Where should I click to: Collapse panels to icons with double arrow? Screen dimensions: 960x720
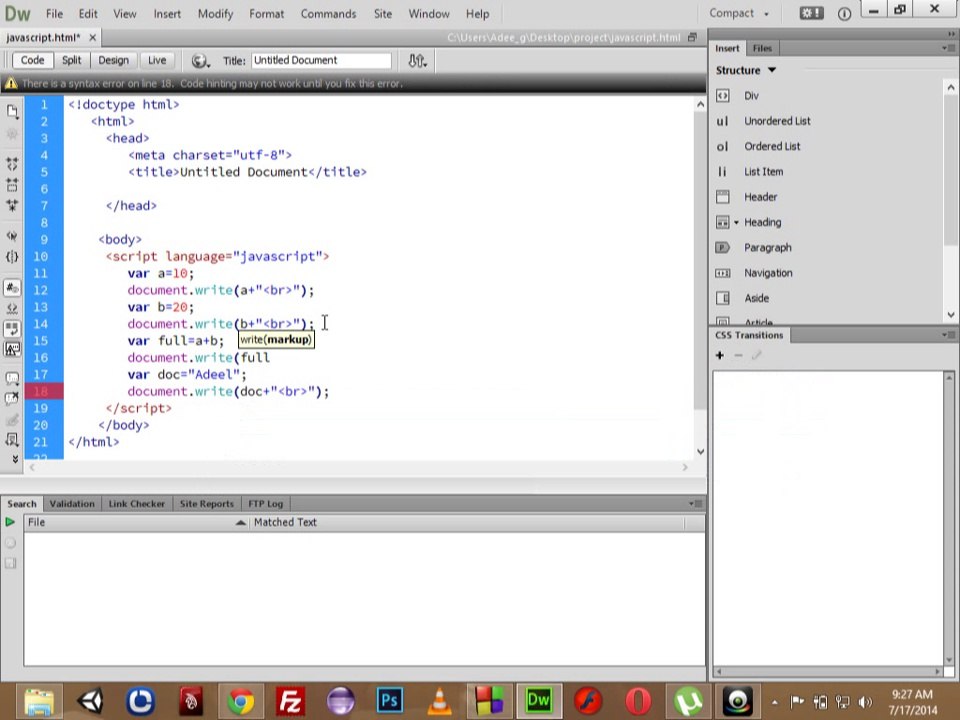pyautogui.click(x=951, y=34)
